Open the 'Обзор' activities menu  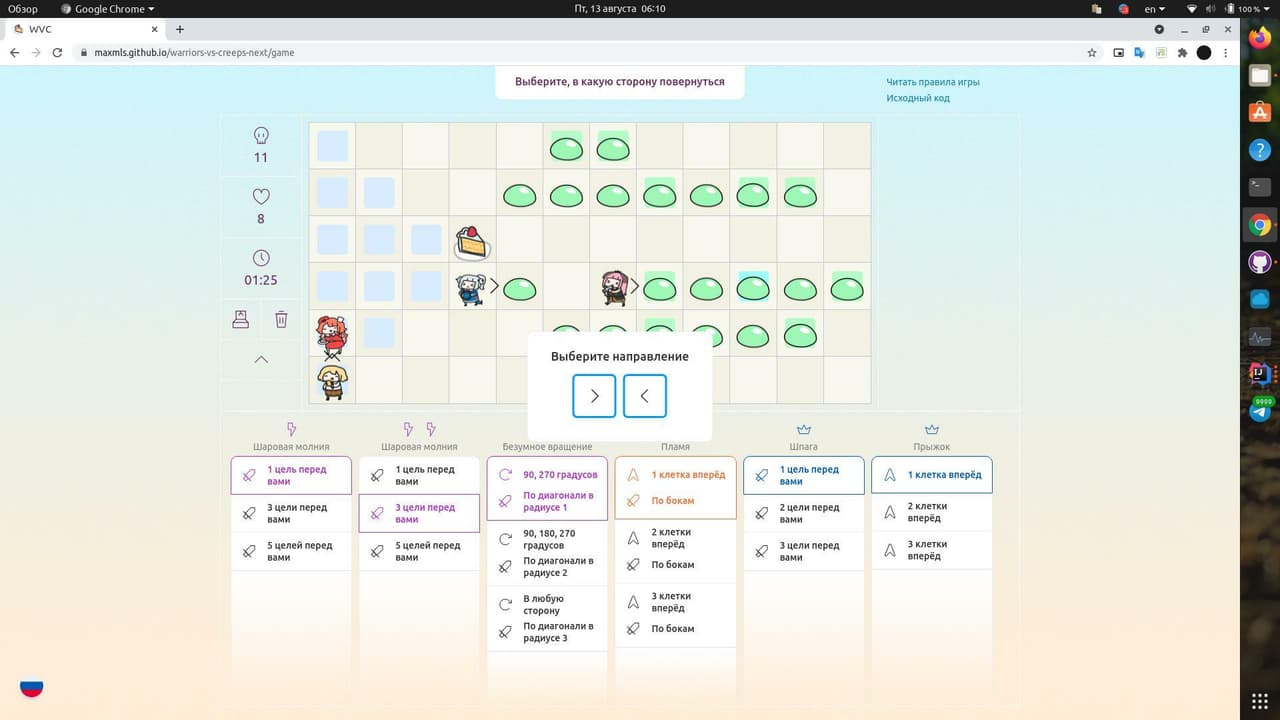[x=23, y=8]
